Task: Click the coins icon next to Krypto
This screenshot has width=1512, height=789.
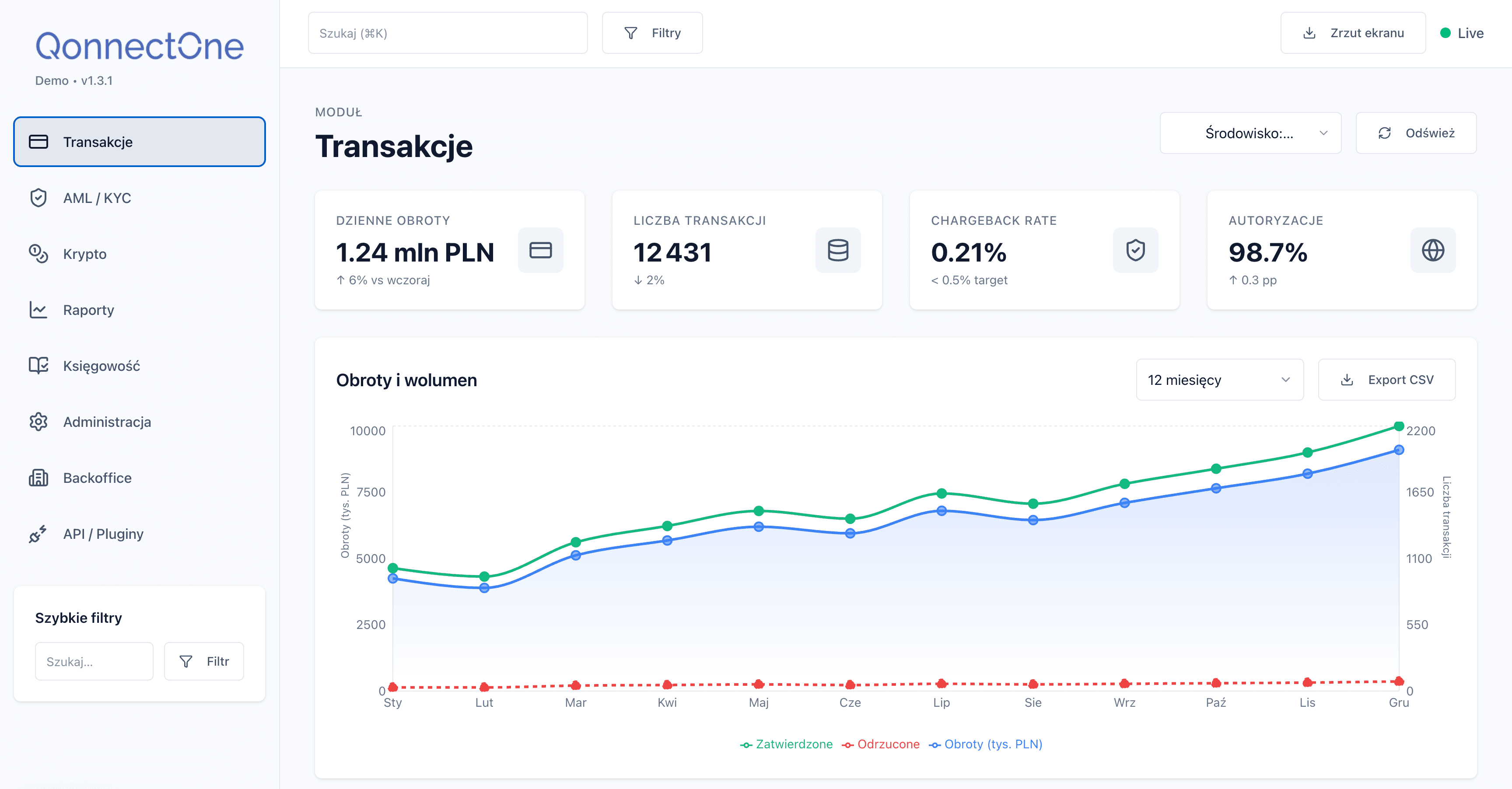Action: pyautogui.click(x=38, y=254)
